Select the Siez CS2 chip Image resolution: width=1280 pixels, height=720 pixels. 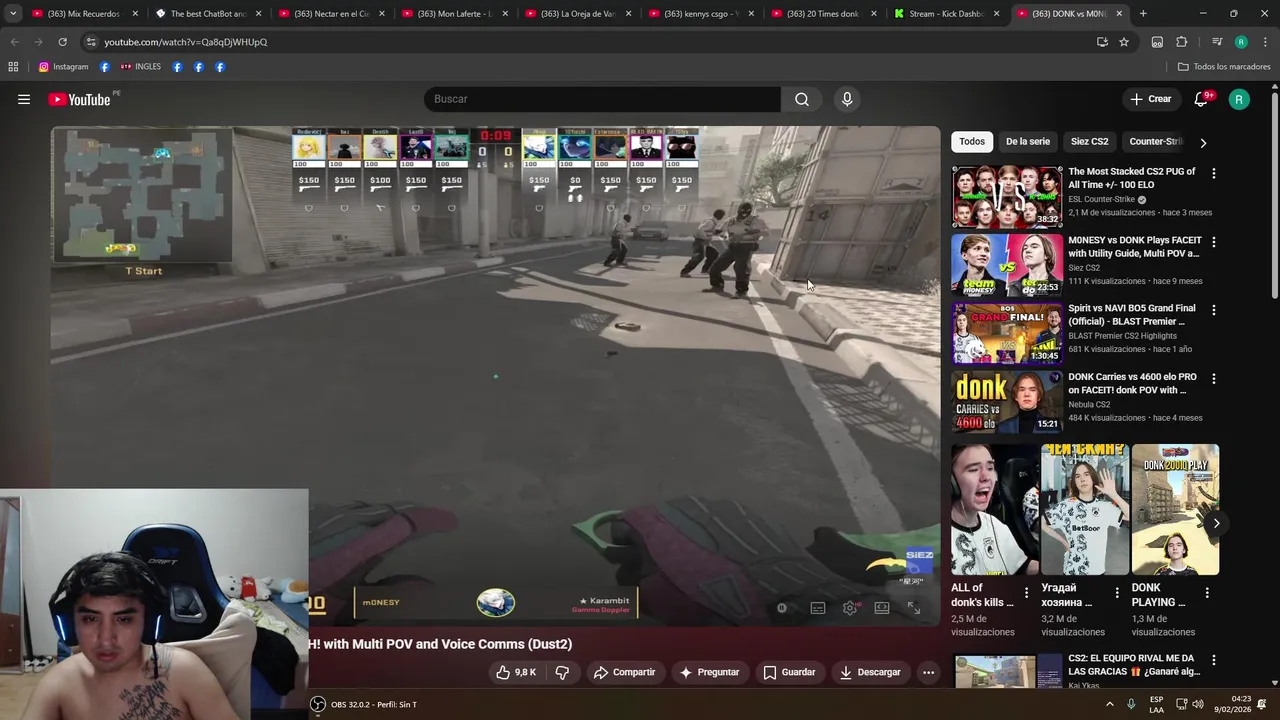[1089, 142]
